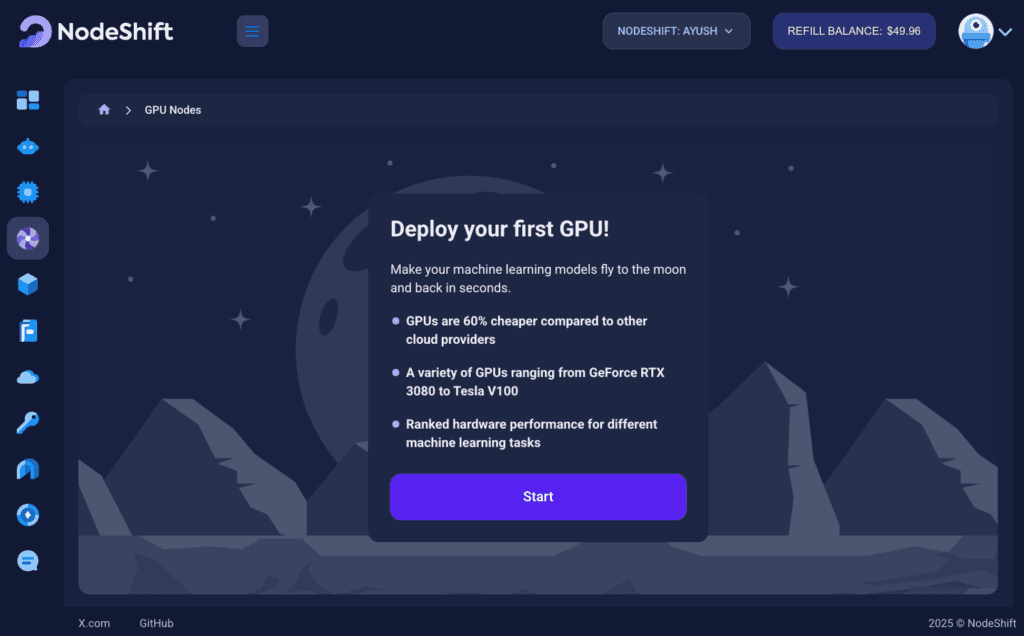The width and height of the screenshot is (1024, 636).
Task: Open the GitHub footer link
Action: (x=156, y=623)
